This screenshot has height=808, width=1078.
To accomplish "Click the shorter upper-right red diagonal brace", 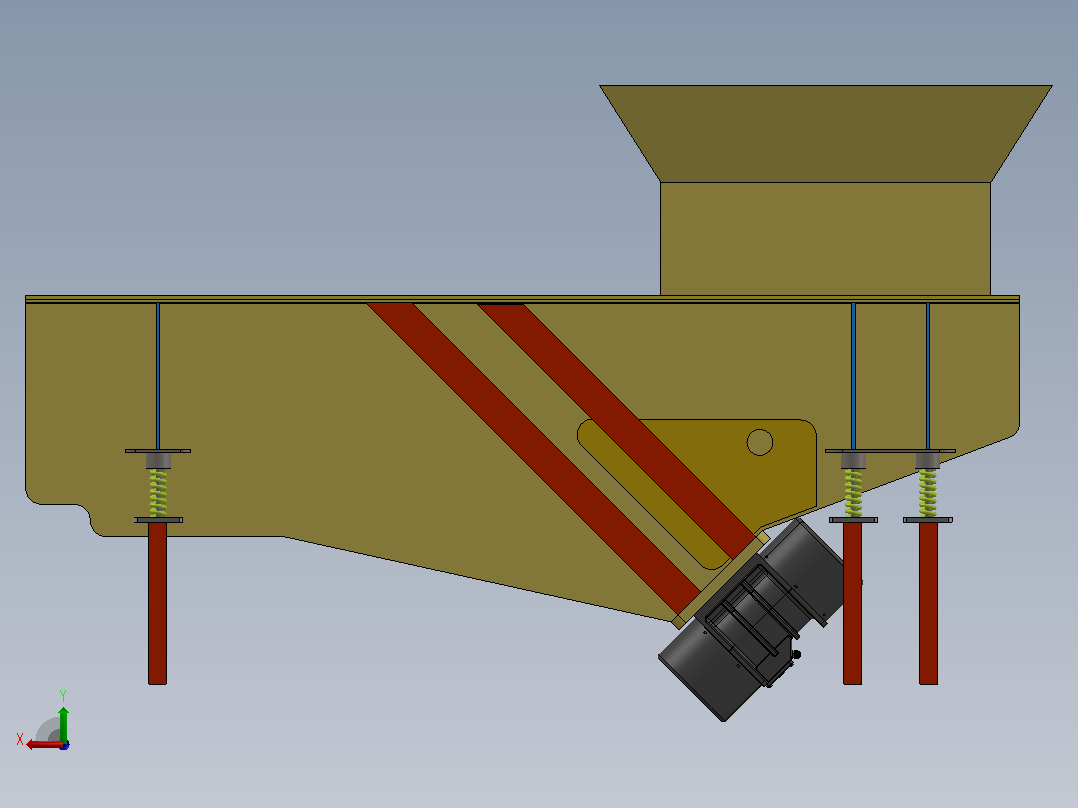I will [x=617, y=430].
